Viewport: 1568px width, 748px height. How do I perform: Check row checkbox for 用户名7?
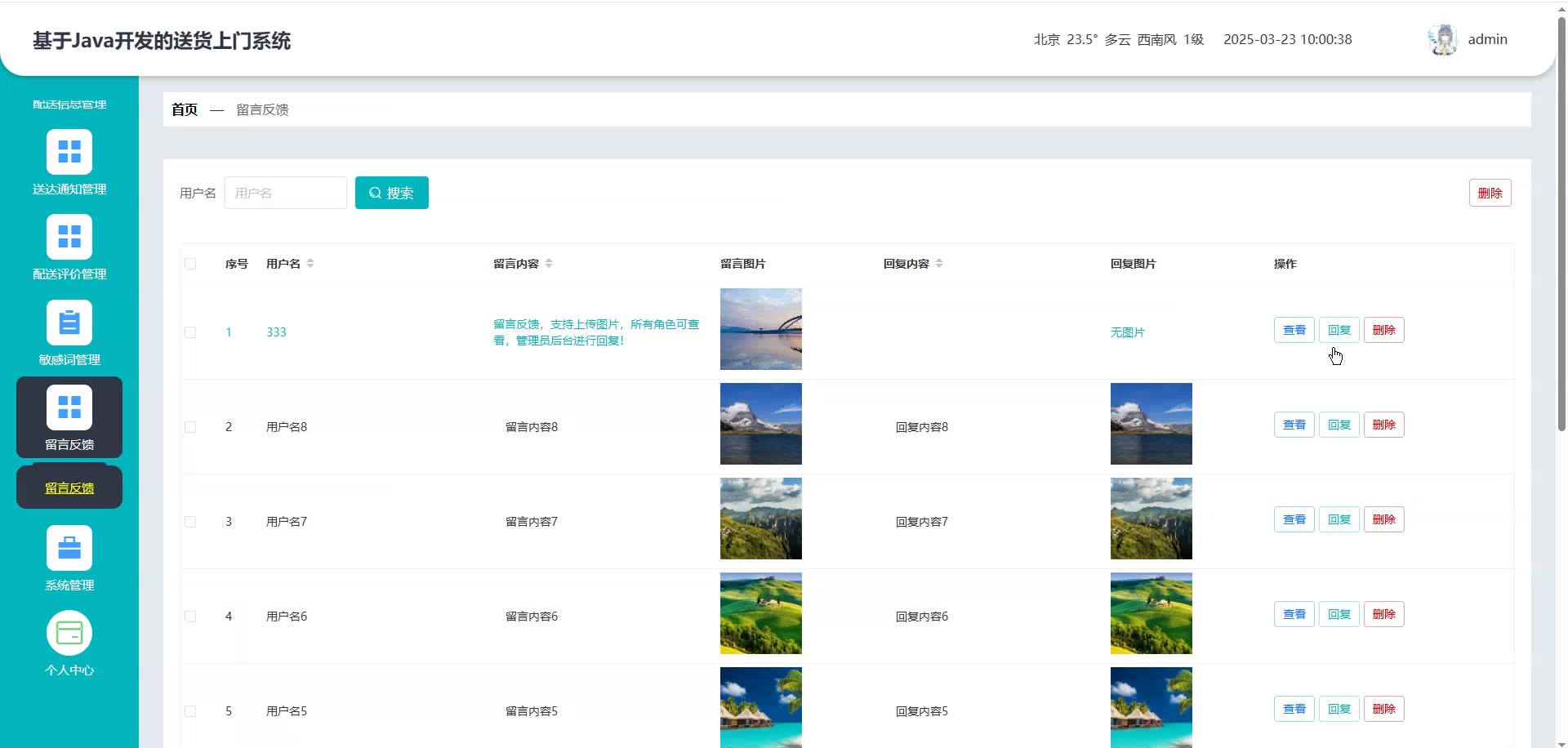pyautogui.click(x=190, y=522)
